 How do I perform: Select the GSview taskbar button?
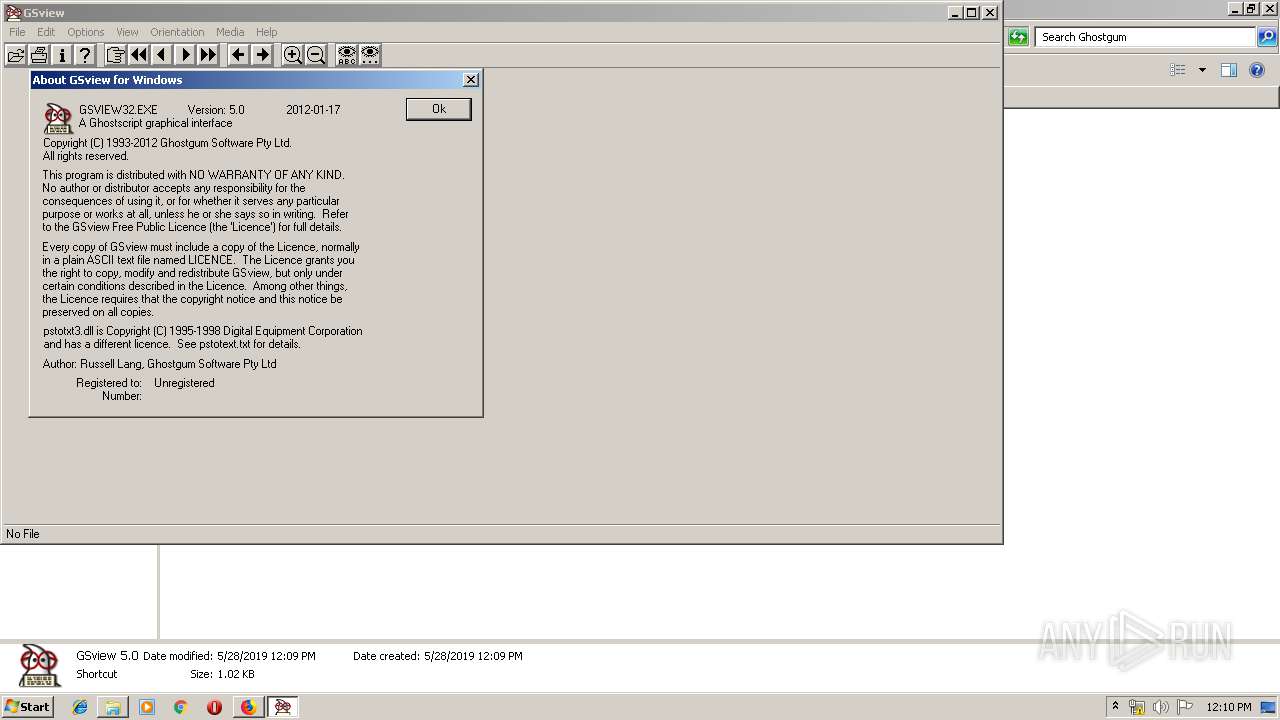tap(283, 707)
